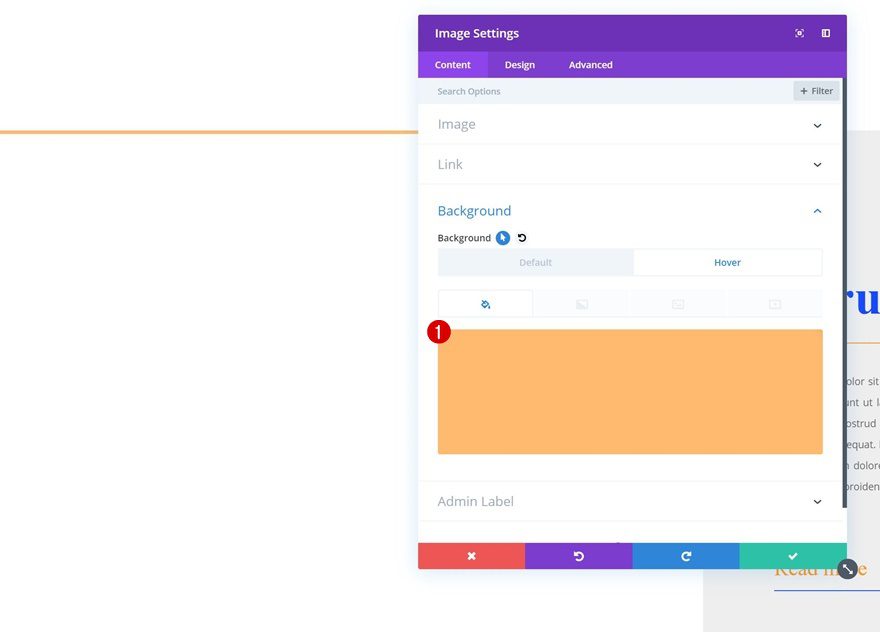Save changes with the green check button

(x=793, y=555)
